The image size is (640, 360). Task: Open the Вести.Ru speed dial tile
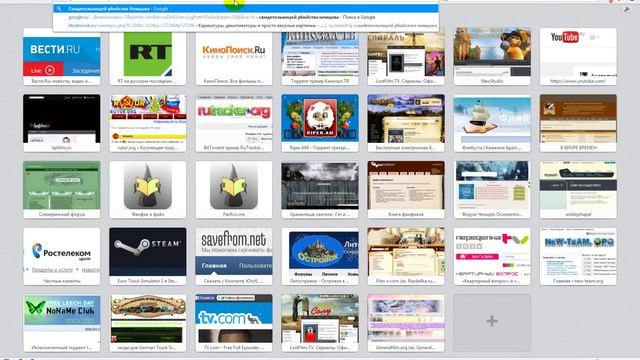click(x=62, y=56)
